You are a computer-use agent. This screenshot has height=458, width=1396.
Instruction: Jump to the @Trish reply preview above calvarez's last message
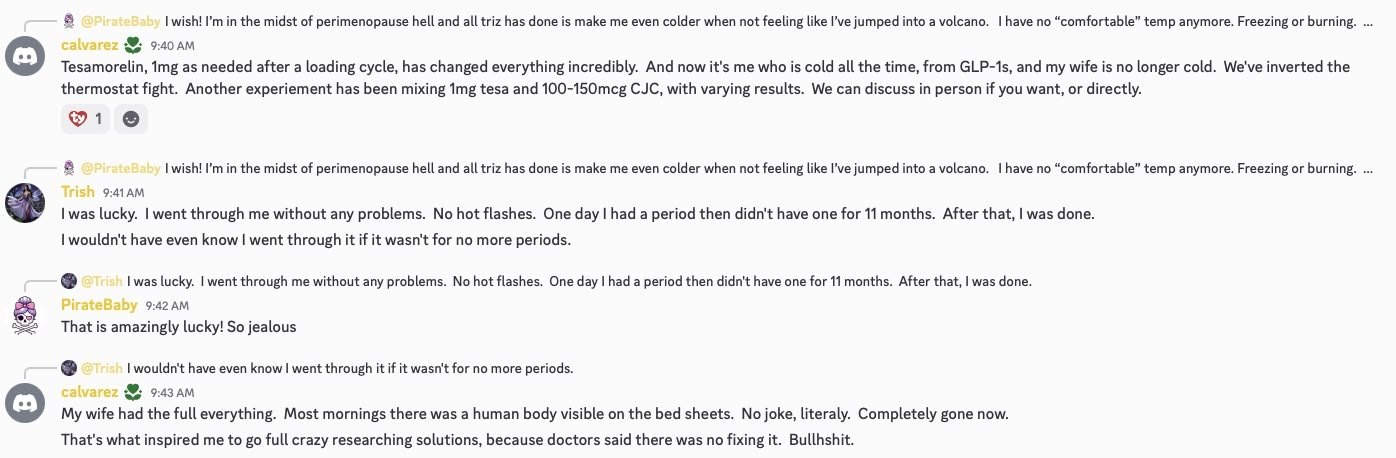pos(317,368)
